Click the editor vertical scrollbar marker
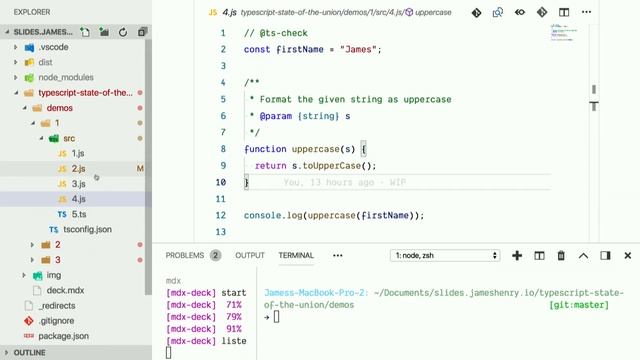The height and width of the screenshot is (360, 640). (594, 89)
